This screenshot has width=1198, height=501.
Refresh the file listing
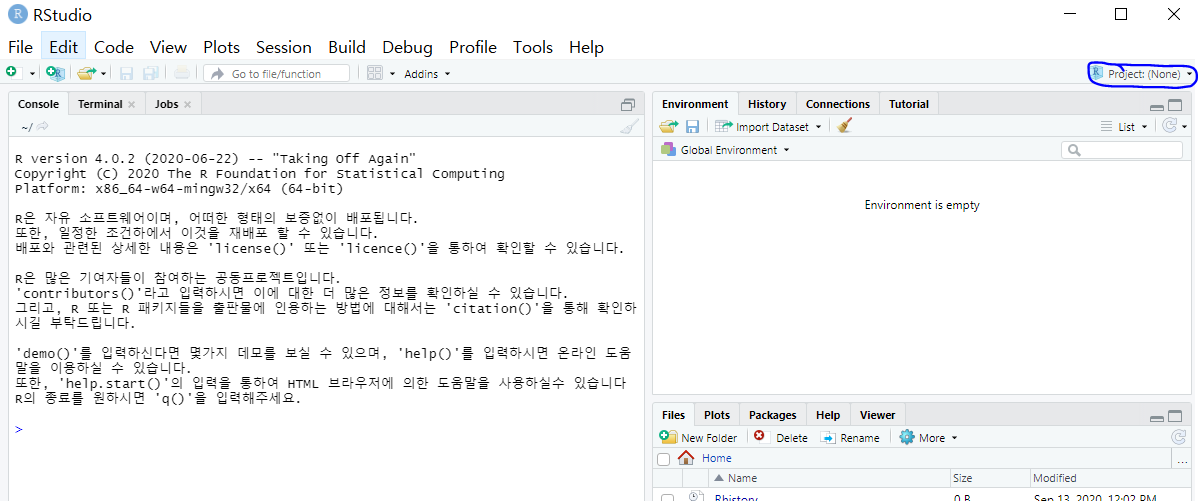(x=1178, y=437)
